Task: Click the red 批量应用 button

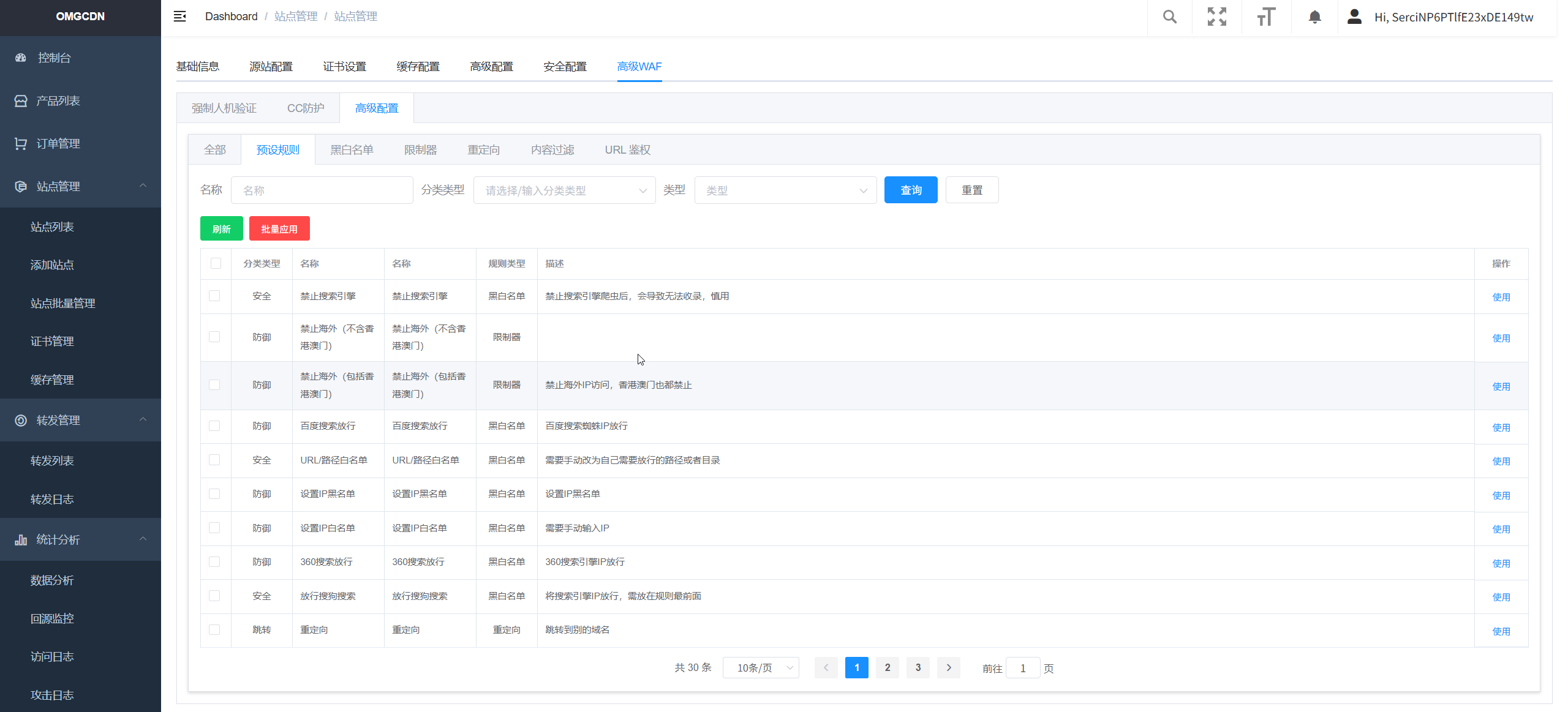Action: tap(279, 228)
